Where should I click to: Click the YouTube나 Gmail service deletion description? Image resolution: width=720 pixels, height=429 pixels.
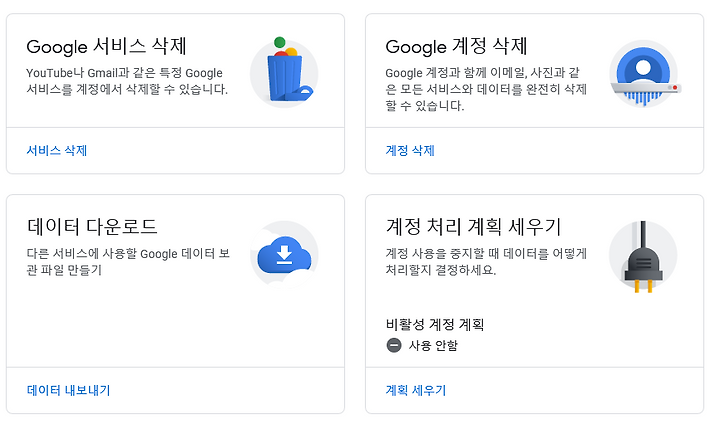pyautogui.click(x=127, y=81)
